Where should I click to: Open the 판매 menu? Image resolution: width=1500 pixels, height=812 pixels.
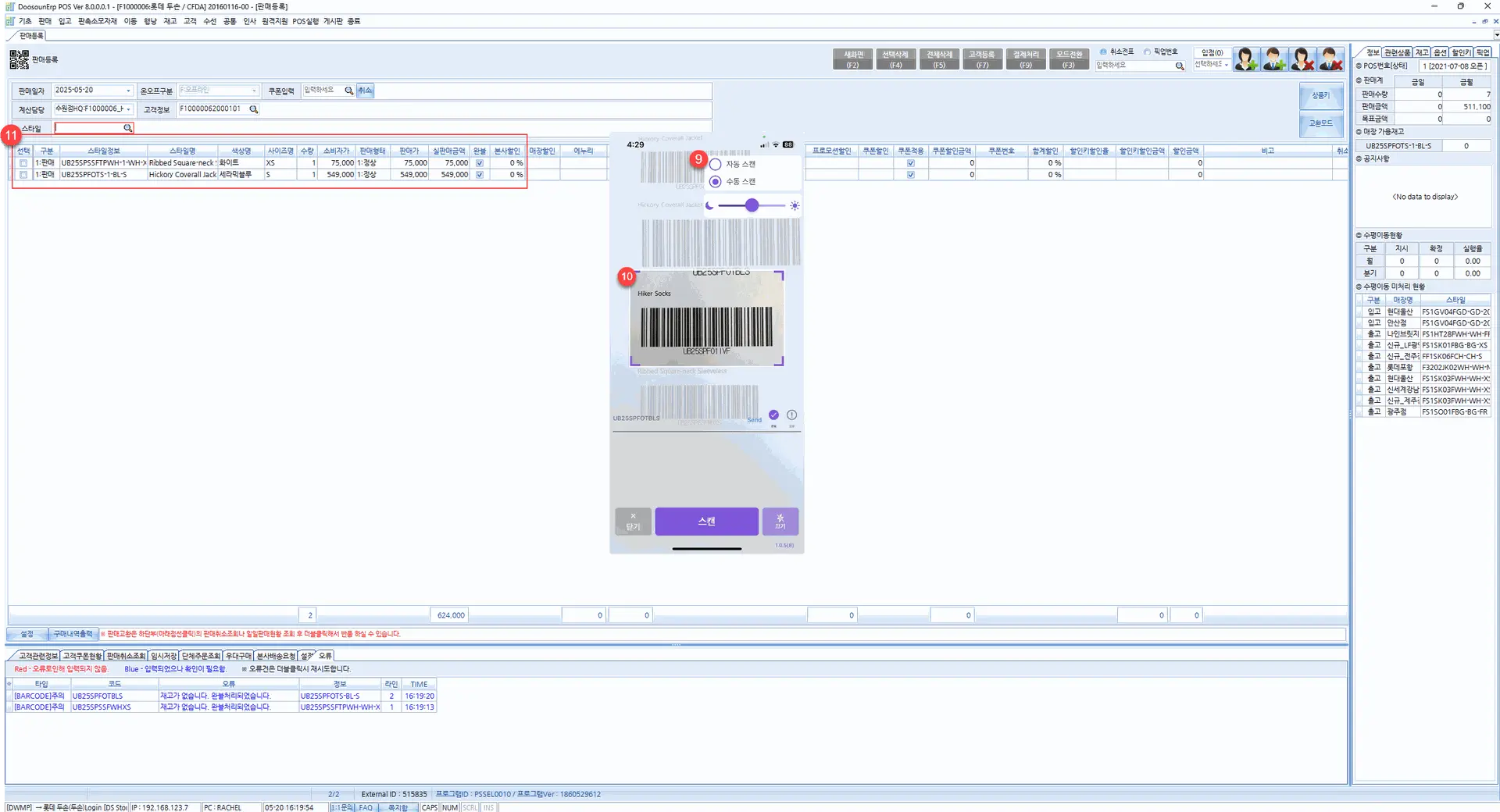[x=45, y=21]
